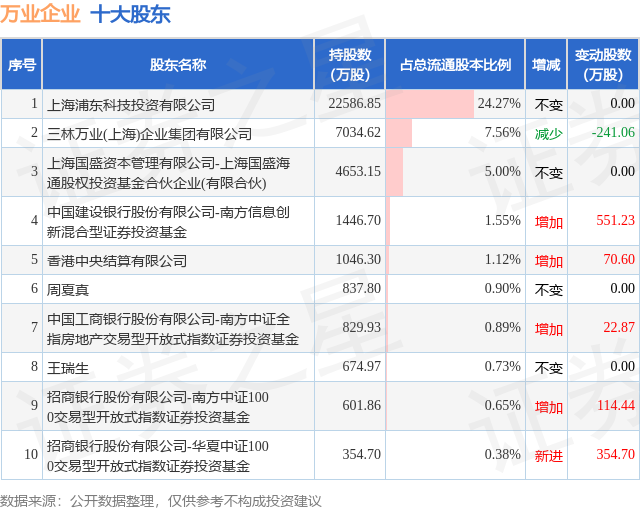
Task: Click the holding value 601.86
Action: coord(361,406)
